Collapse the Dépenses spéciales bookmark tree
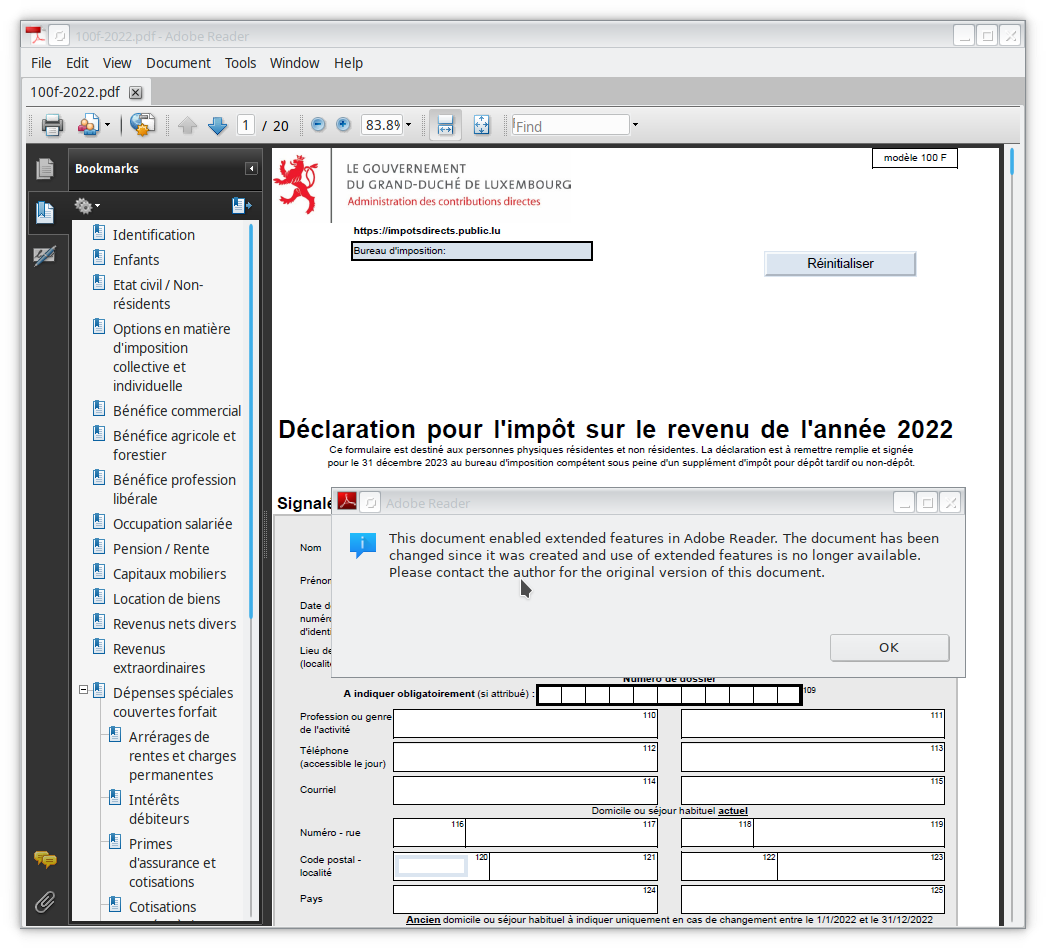The image size is (1046, 949). 84,691
